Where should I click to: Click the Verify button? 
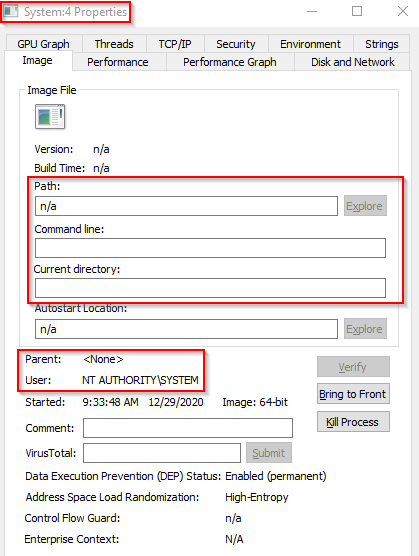pyautogui.click(x=353, y=366)
